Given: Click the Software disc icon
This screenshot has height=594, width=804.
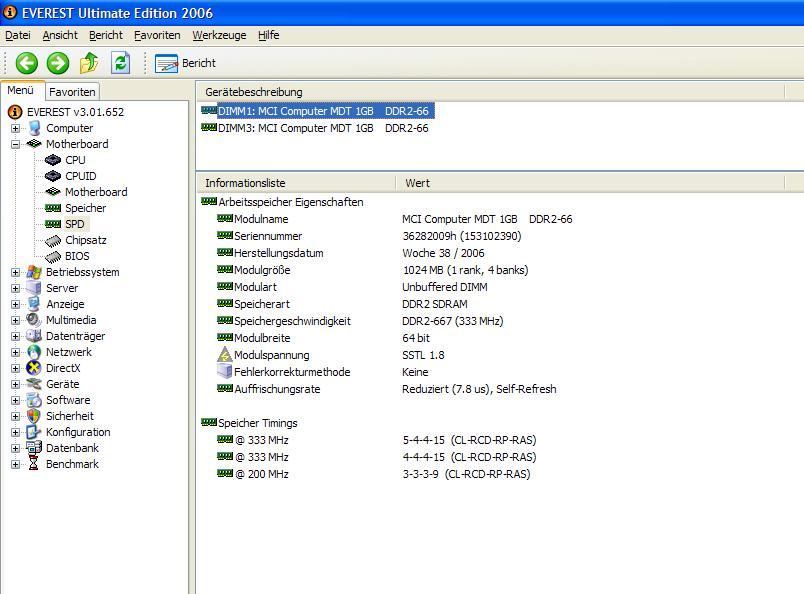Looking at the screenshot, I should click(x=34, y=400).
